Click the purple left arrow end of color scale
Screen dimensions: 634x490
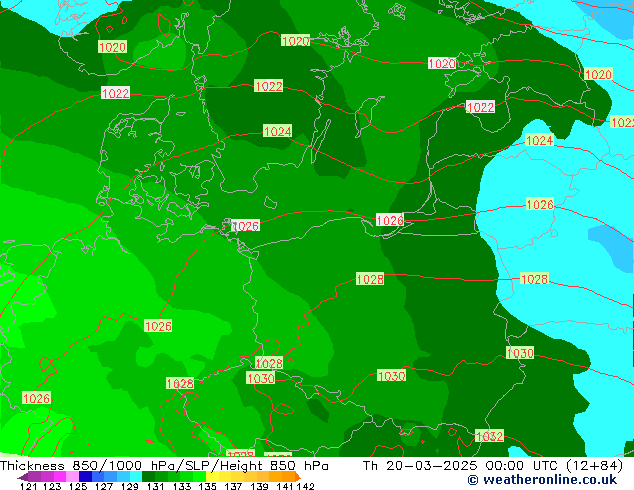(23, 477)
